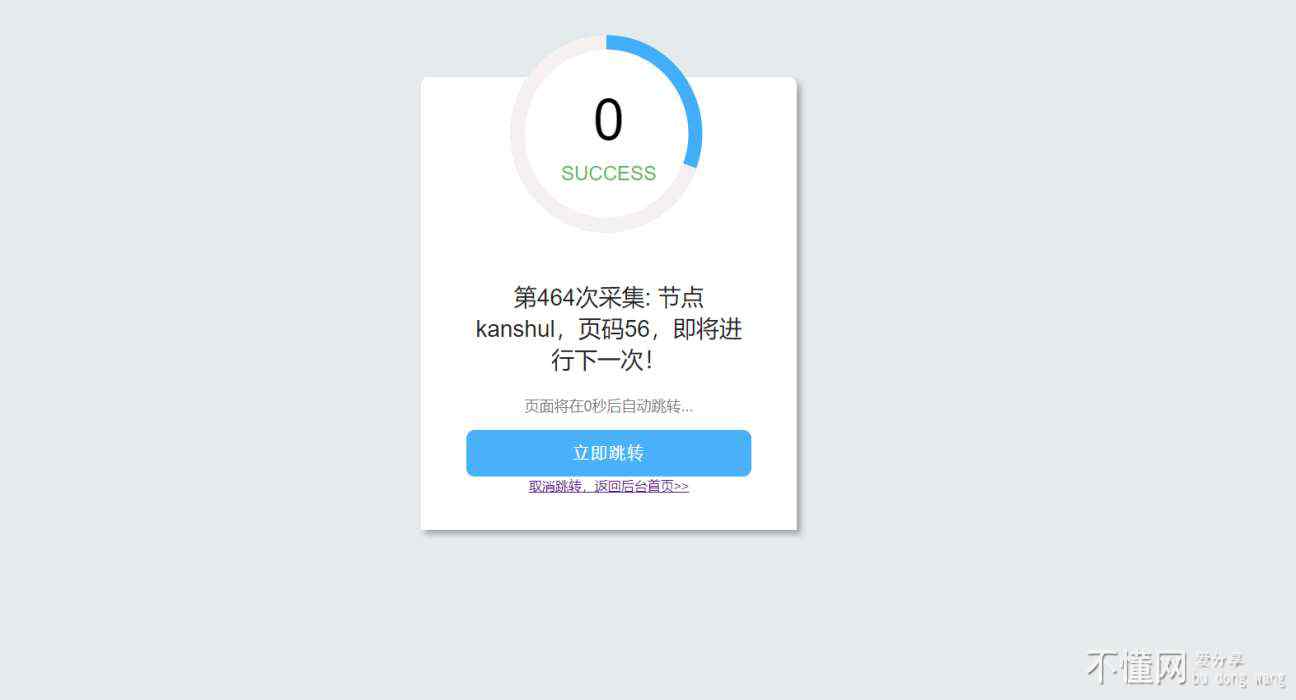The height and width of the screenshot is (700, 1296).
Task: Click the bu dong wang pinyin watermark
Action: pos(1239,679)
